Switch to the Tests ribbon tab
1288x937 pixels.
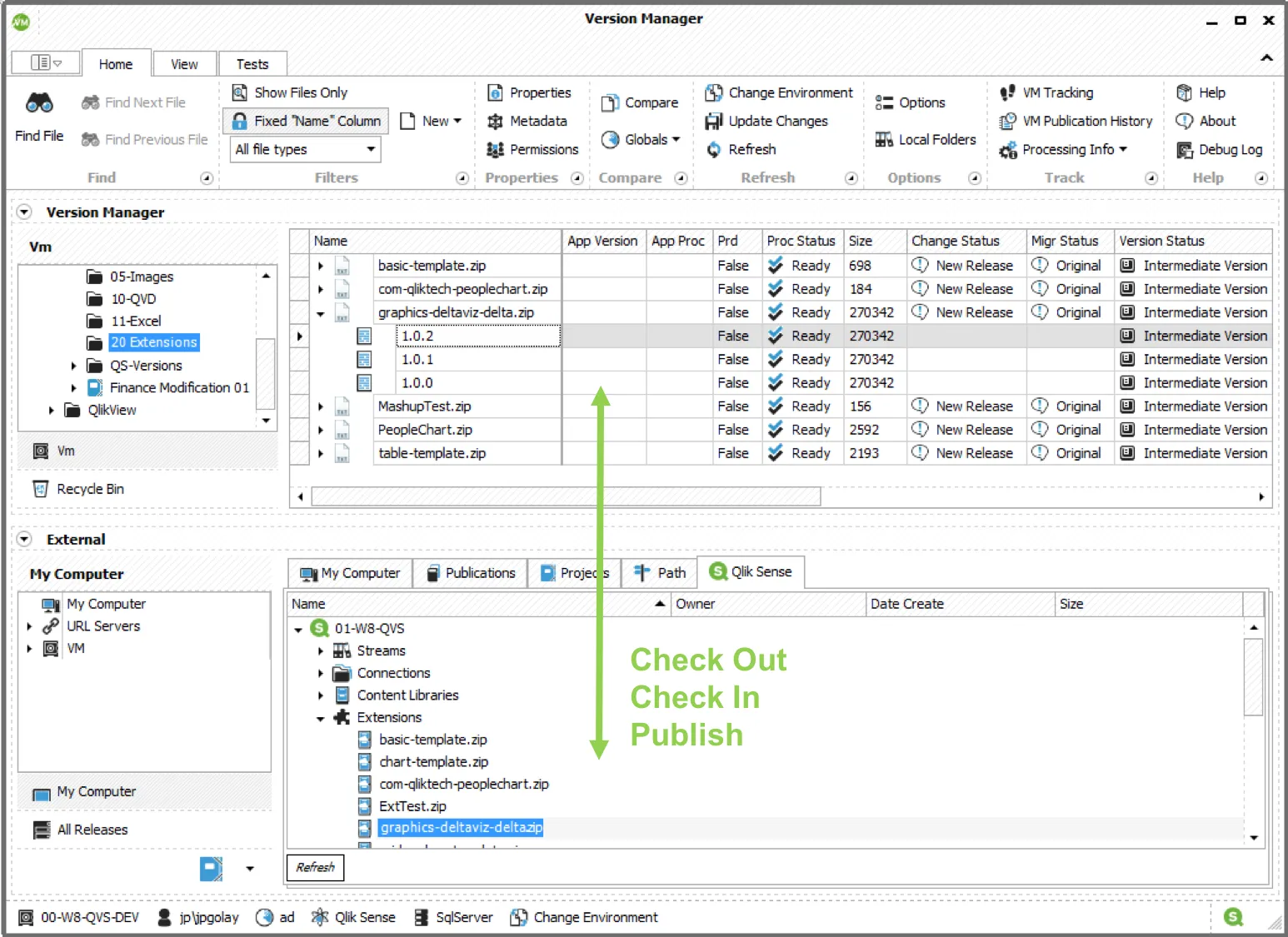pyautogui.click(x=252, y=64)
